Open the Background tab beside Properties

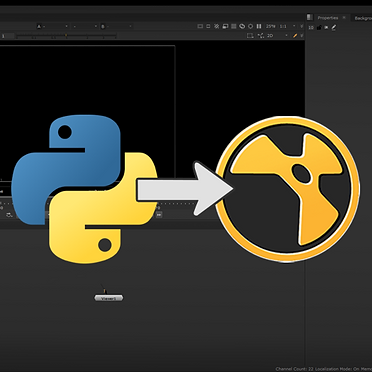tap(363, 18)
